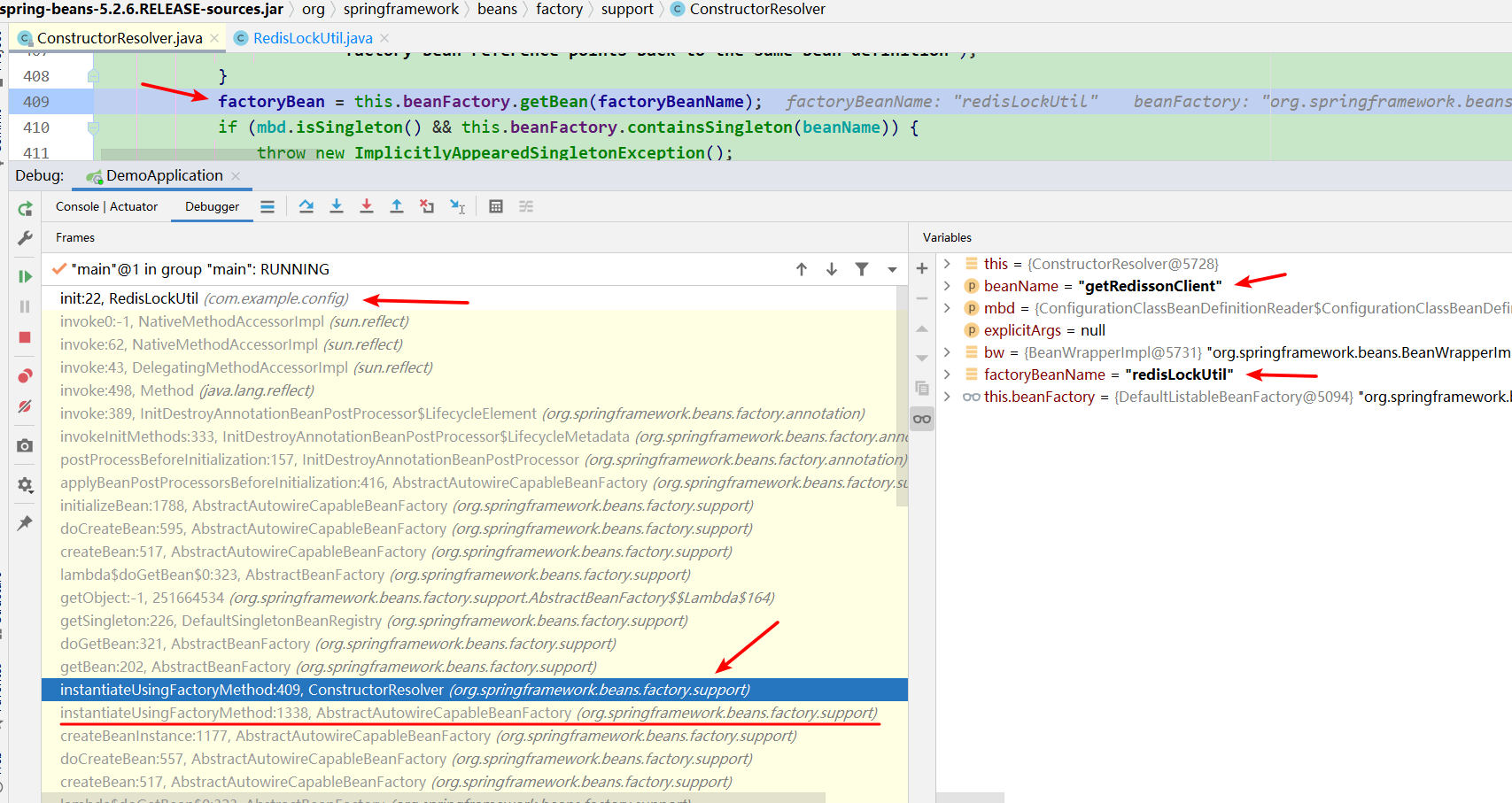Screen dimensions: 1512x803
Task: Expand this.beanFactory variable node
Action: click(949, 396)
